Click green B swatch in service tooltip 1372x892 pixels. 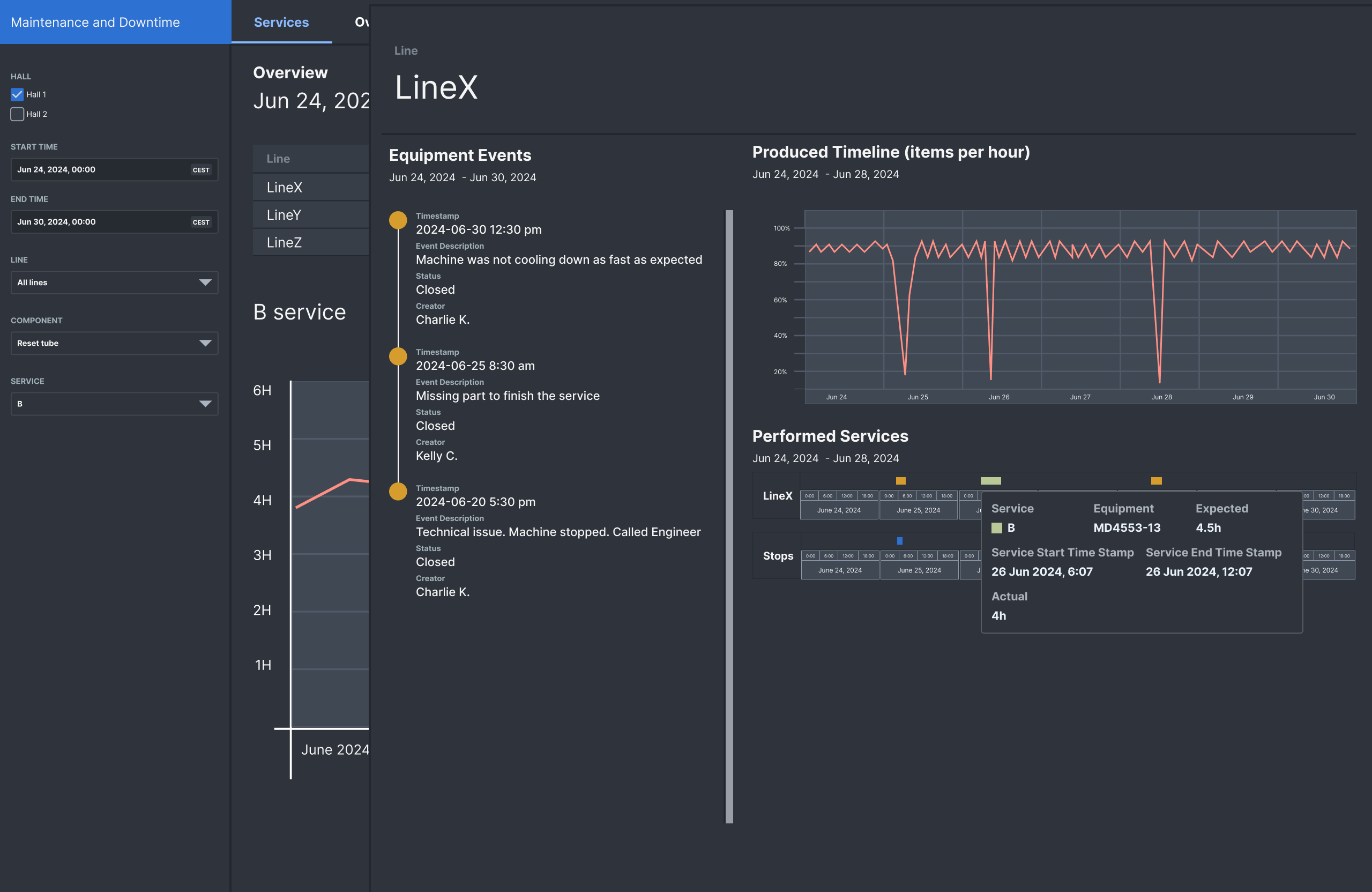997,528
